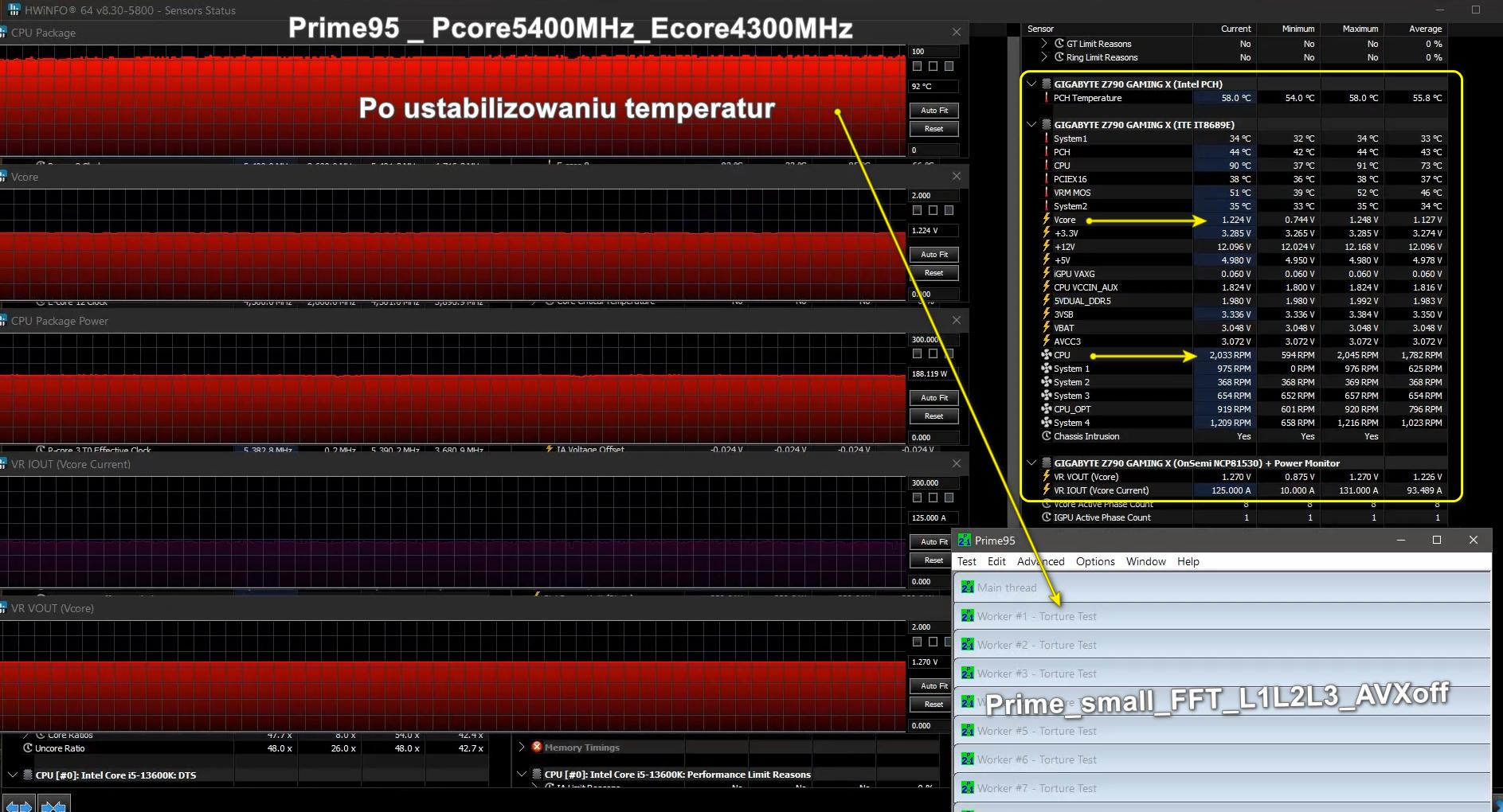Click the red X Memory Timings icon
Viewport: 1503px width, 812px height.
coord(537,748)
